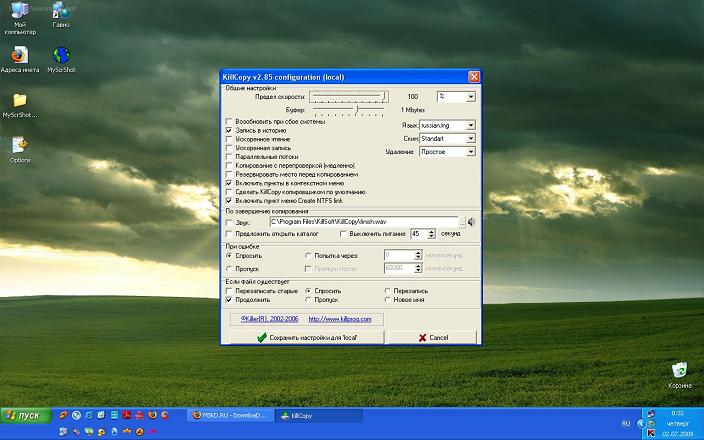Switch to the KillCopy taskbar button
This screenshot has width=704, height=440.
pos(319,416)
